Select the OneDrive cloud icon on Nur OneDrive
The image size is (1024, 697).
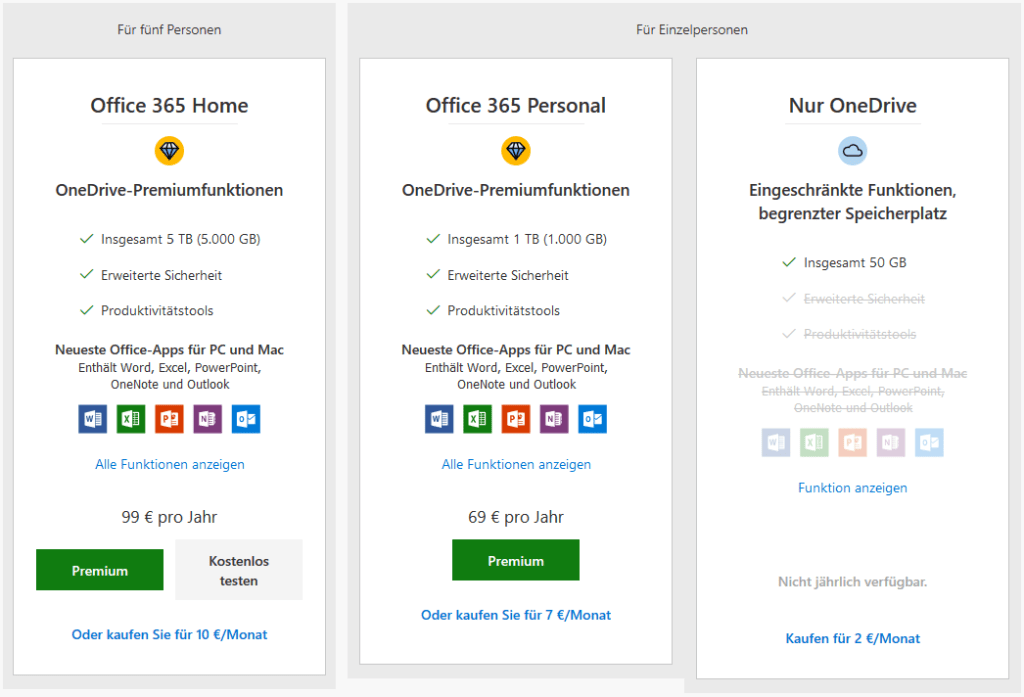[x=852, y=150]
